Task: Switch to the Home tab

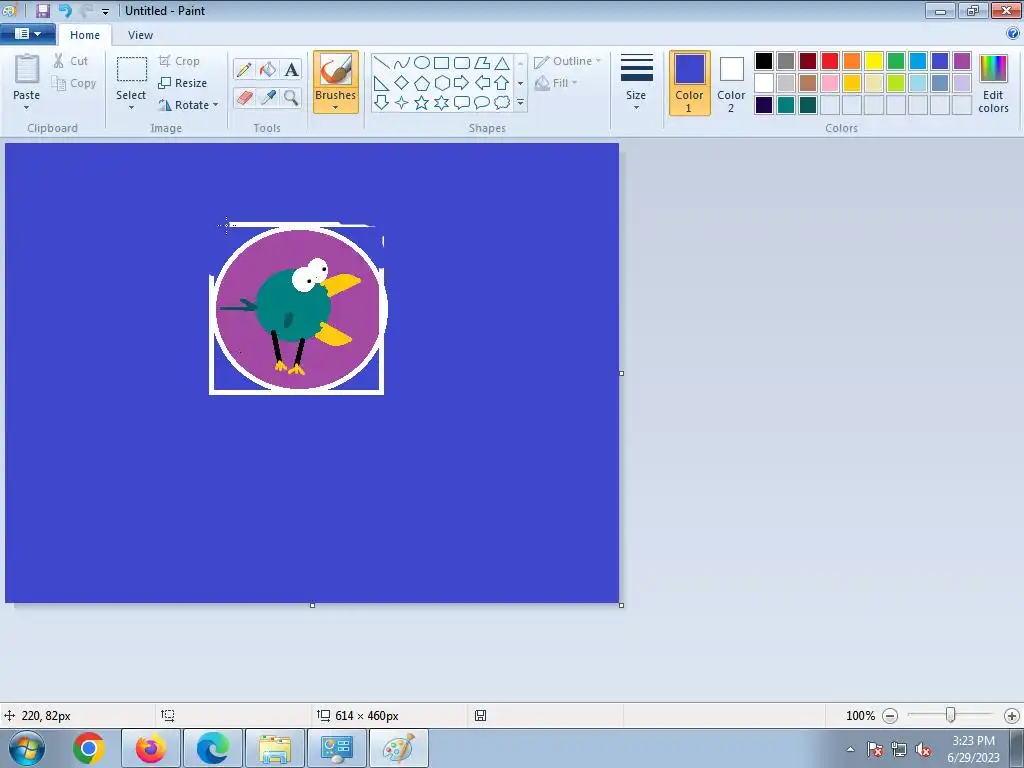Action: tap(85, 35)
